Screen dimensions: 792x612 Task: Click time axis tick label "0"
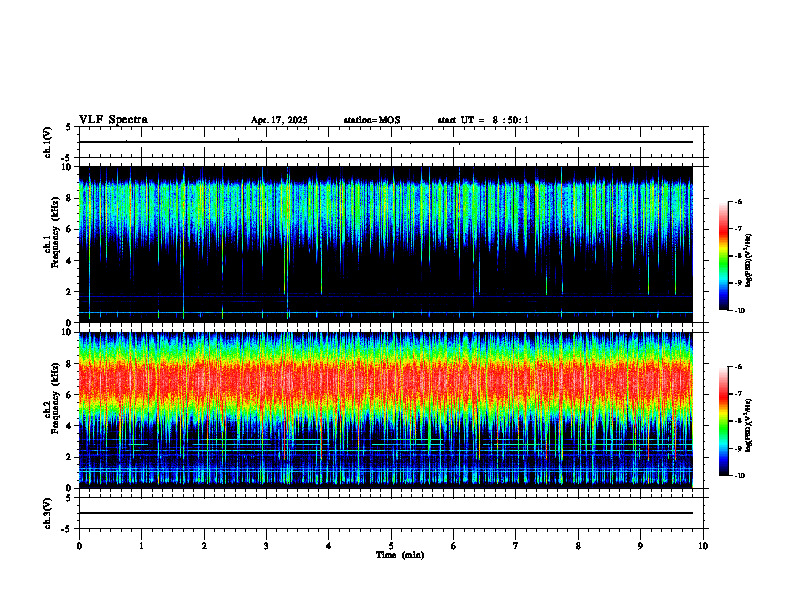pos(79,546)
